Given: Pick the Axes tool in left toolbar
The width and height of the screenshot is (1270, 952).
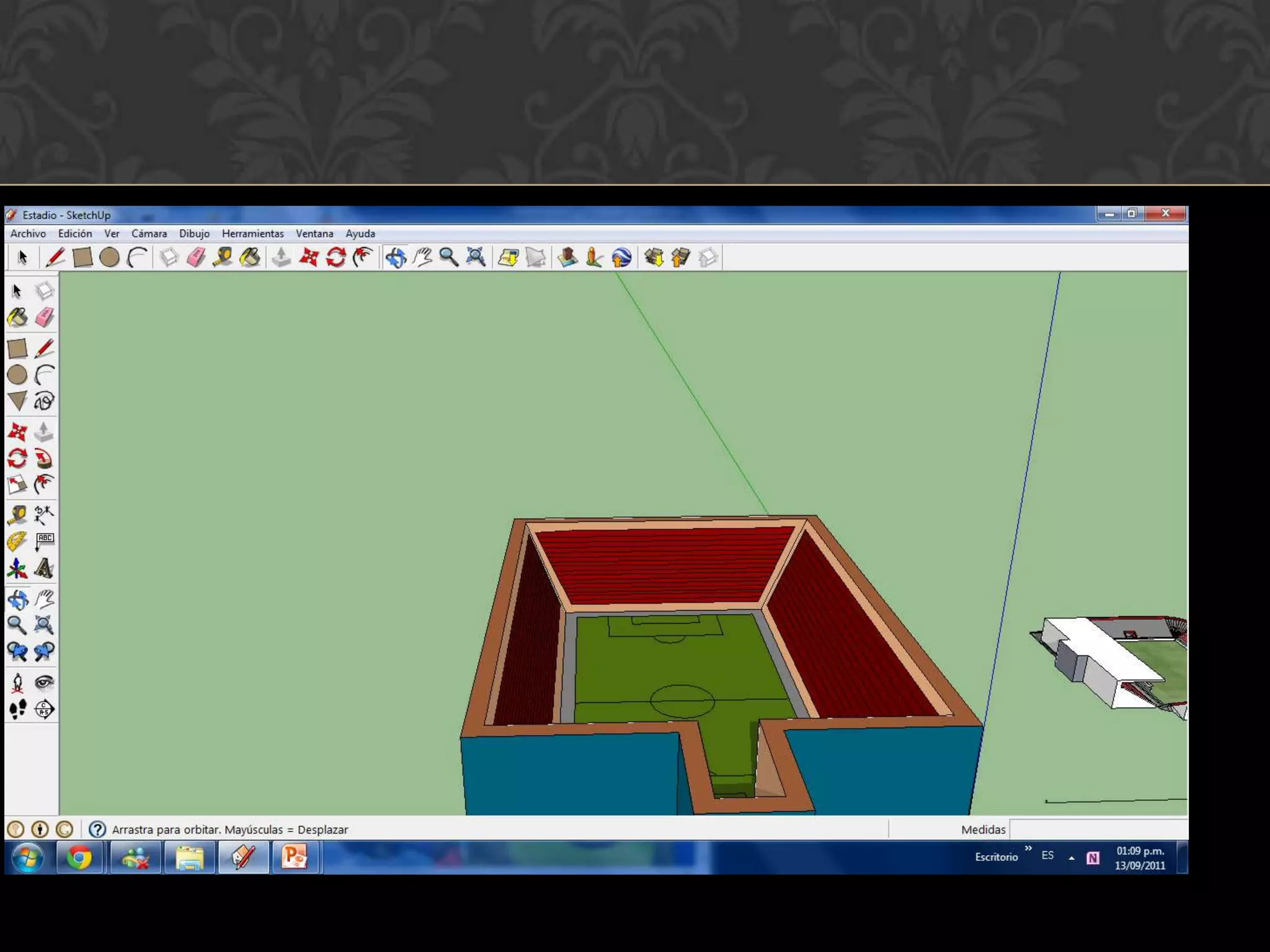Looking at the screenshot, I should click(17, 568).
